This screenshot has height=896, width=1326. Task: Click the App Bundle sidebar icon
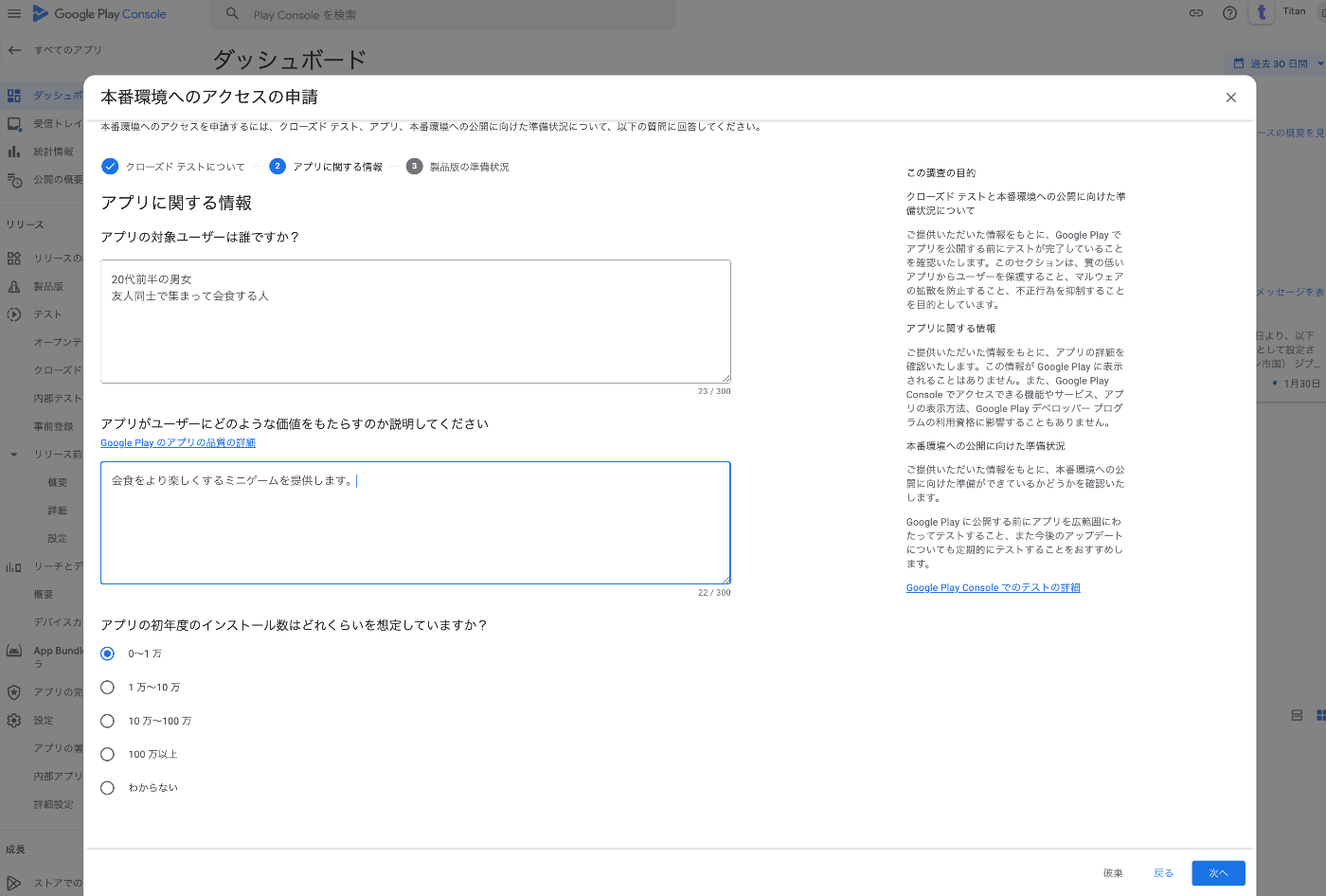click(x=14, y=651)
